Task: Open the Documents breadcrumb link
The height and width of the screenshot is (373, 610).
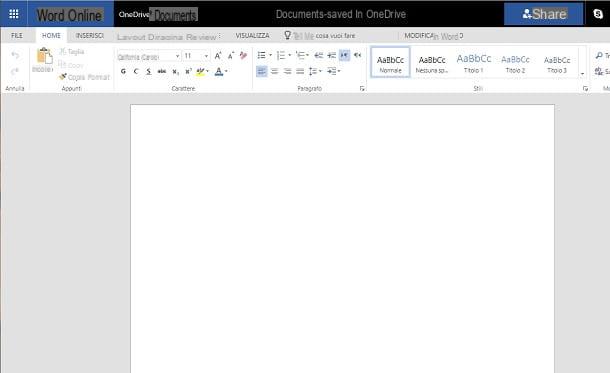Action: coord(175,15)
